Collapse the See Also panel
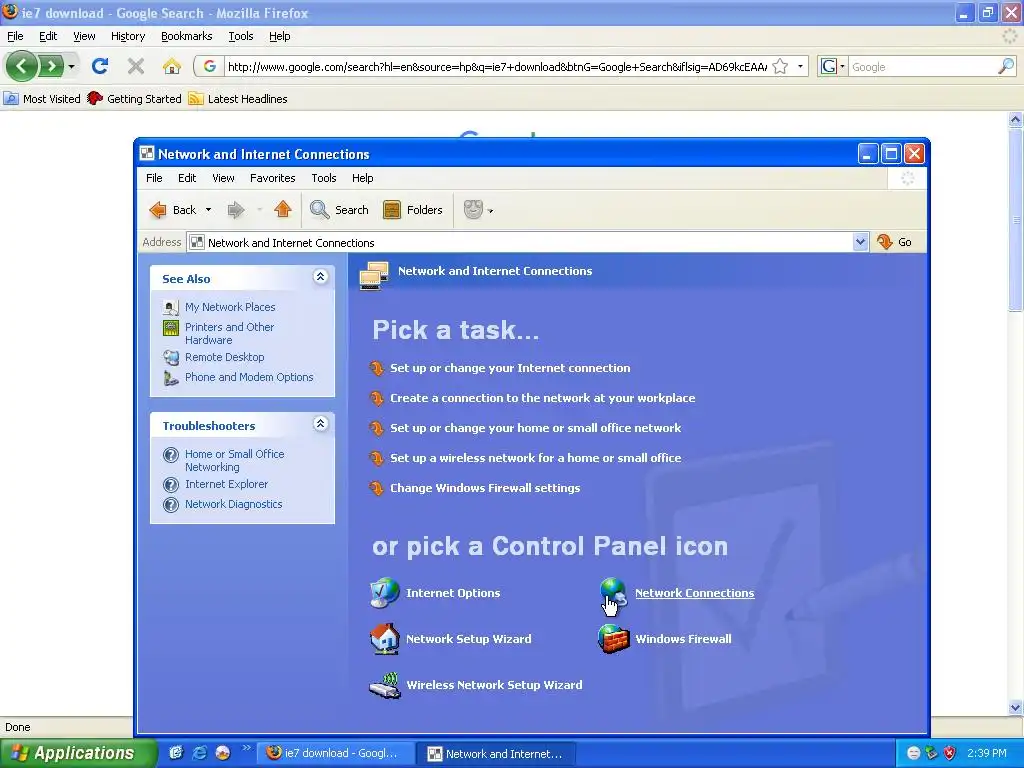 (x=320, y=277)
